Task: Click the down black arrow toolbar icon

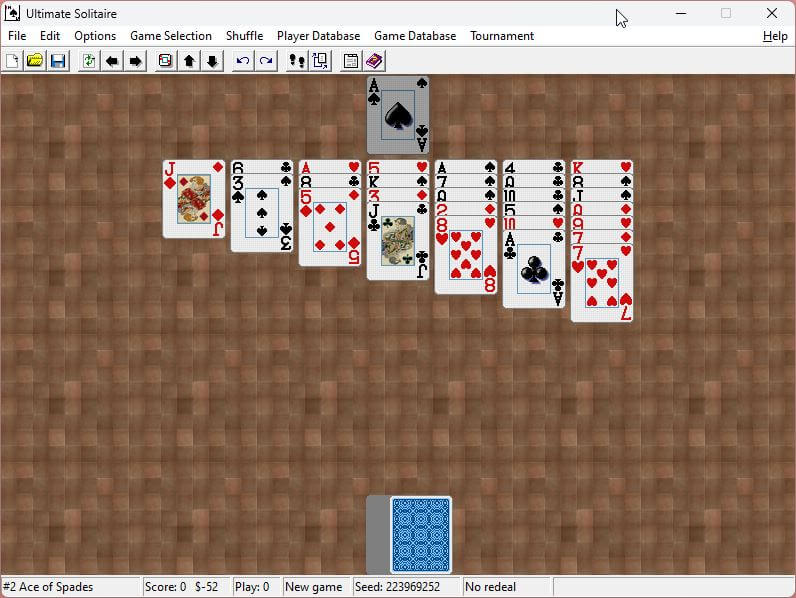Action: (212, 61)
